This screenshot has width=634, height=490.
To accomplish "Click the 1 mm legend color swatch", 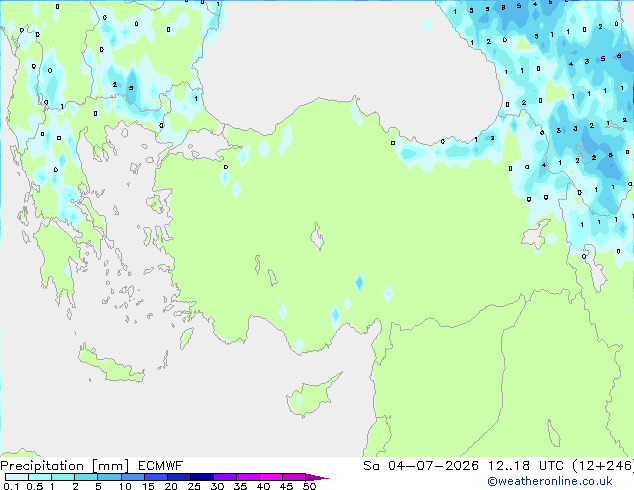I will [63, 477].
